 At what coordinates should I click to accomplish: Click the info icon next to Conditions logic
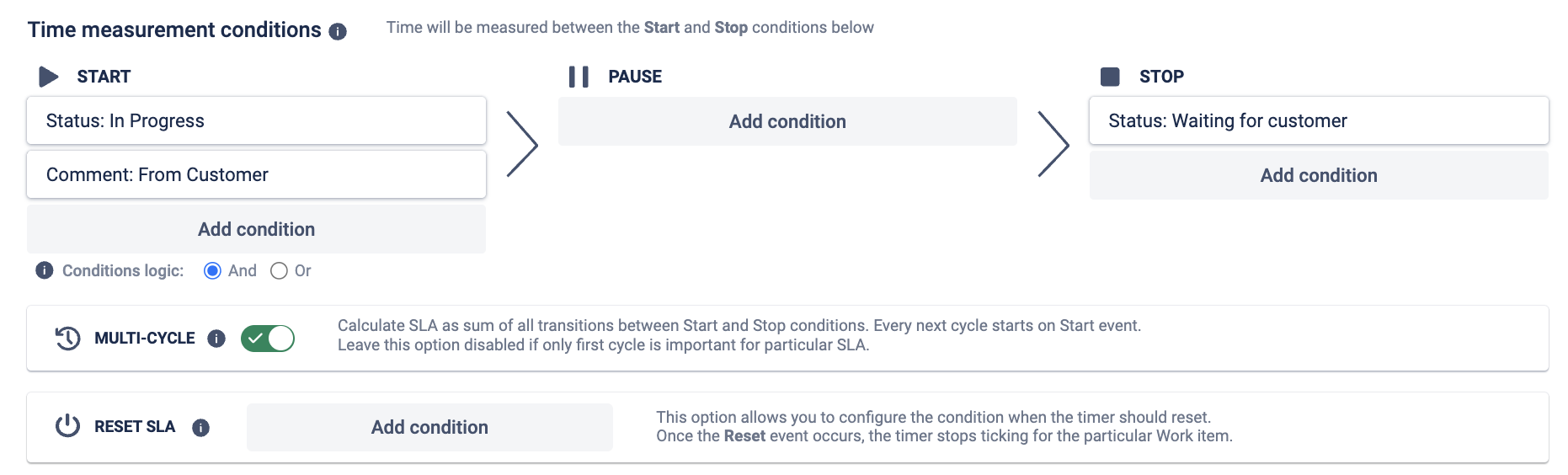[45, 270]
